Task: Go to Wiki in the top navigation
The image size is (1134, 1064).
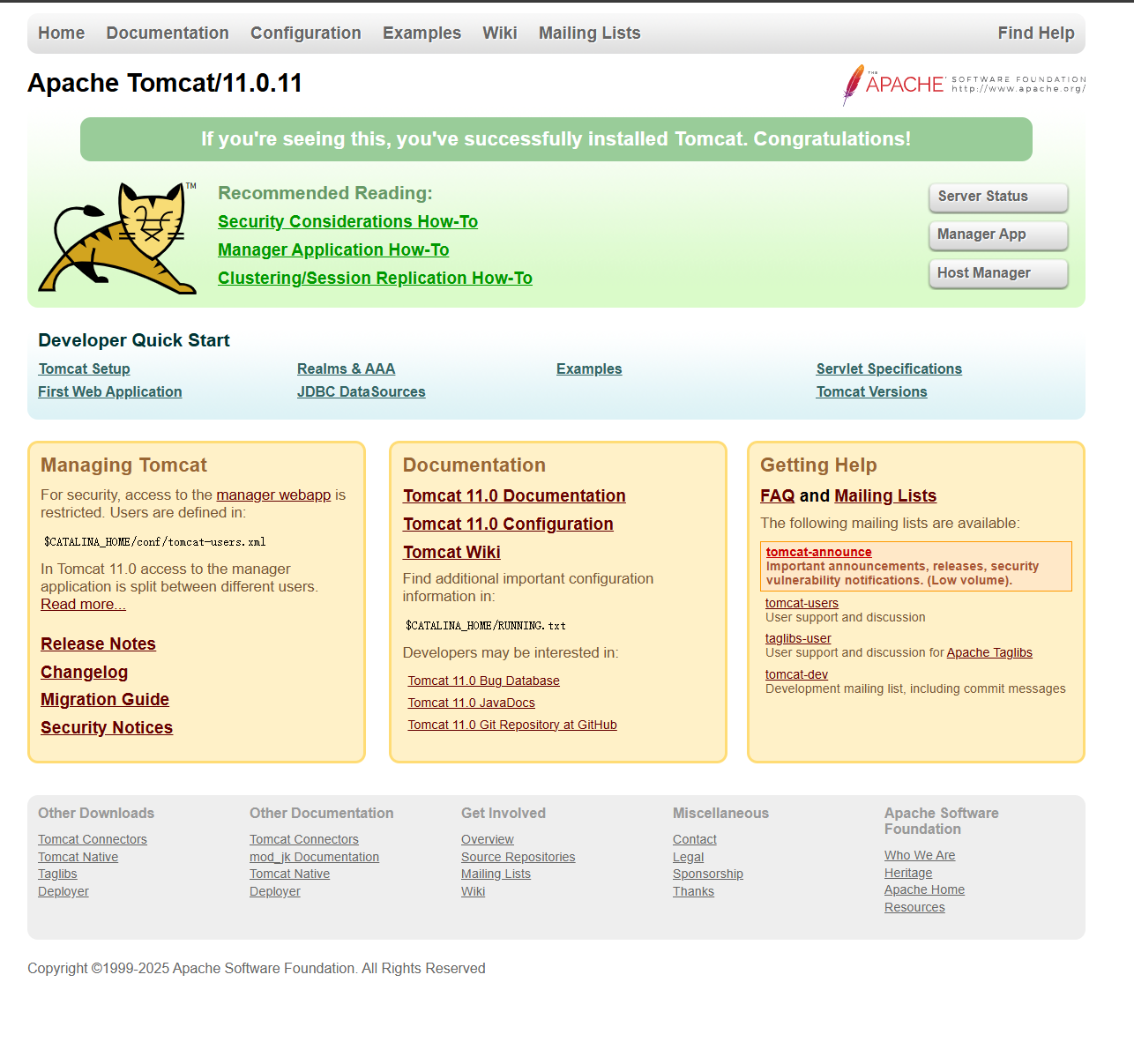Action: coord(500,33)
